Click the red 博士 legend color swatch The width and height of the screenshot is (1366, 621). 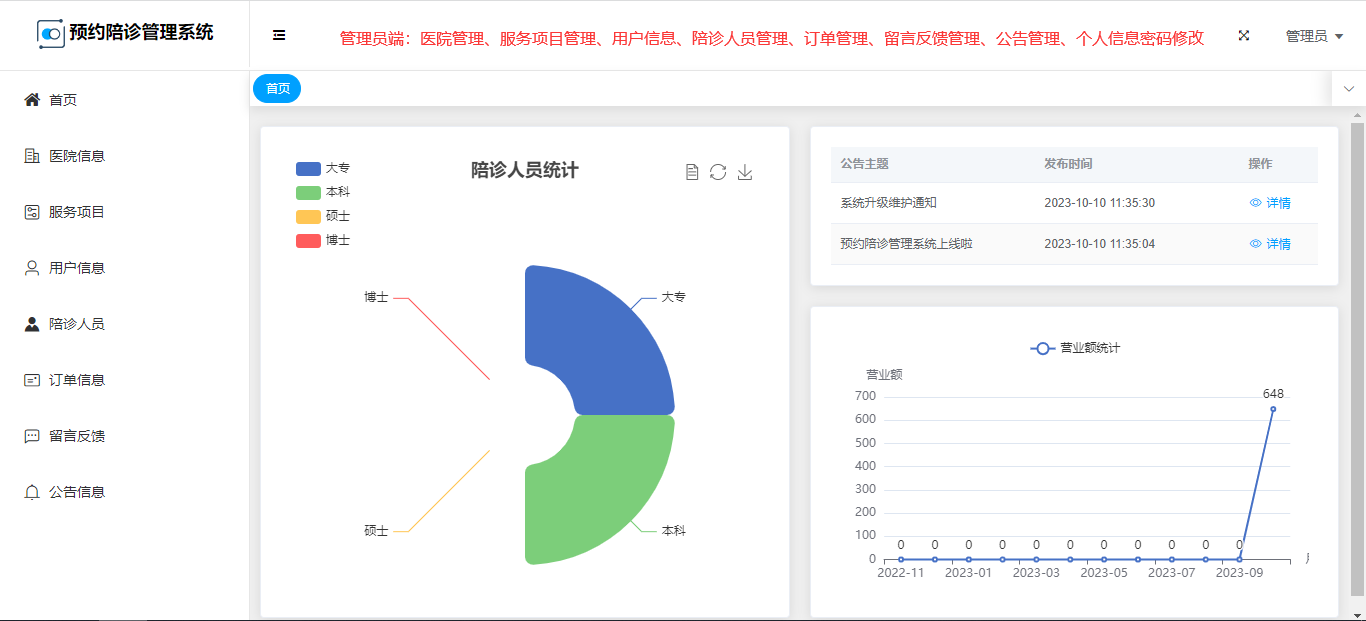point(308,240)
